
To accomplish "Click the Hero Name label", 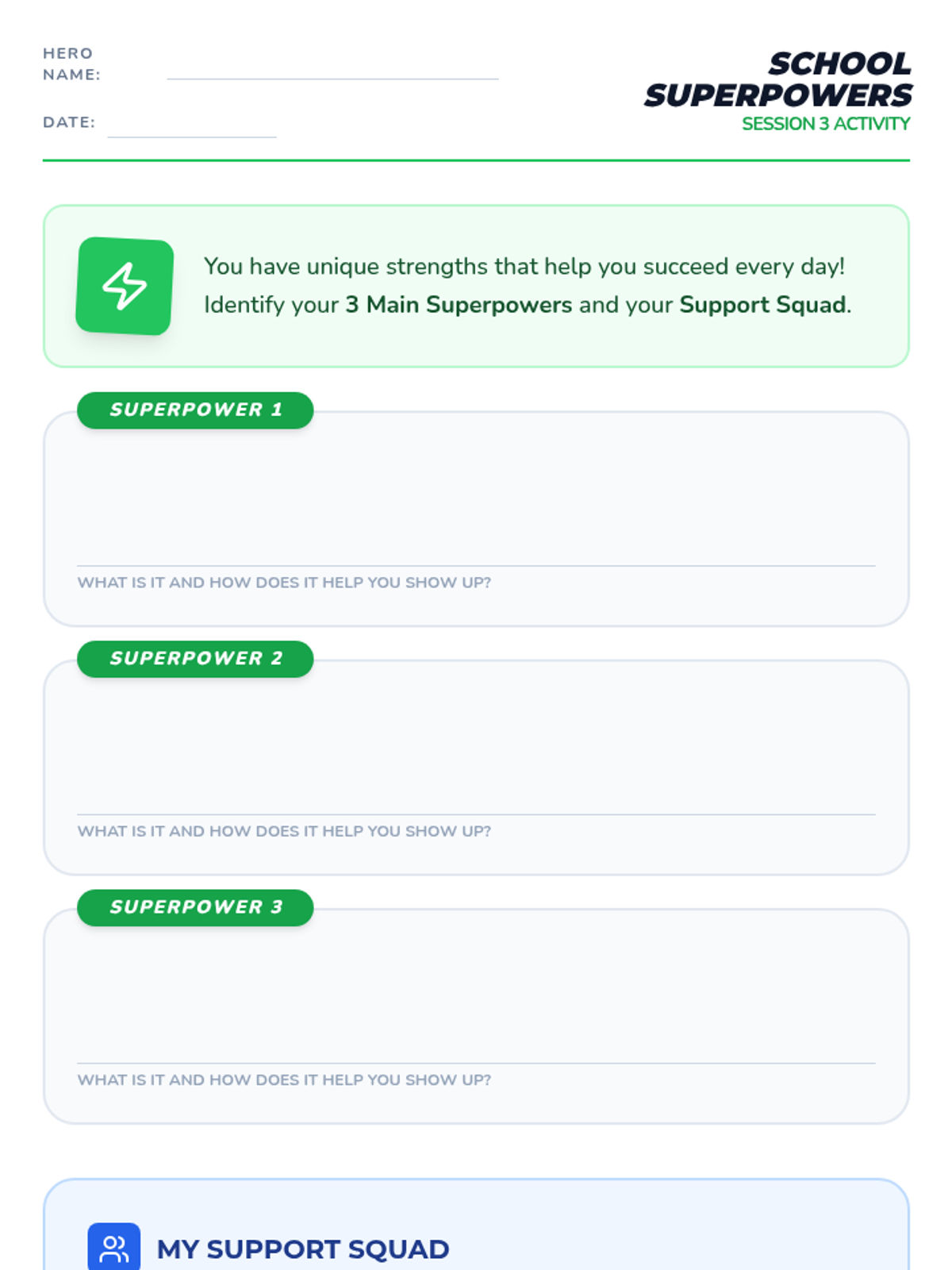I will [x=71, y=63].
